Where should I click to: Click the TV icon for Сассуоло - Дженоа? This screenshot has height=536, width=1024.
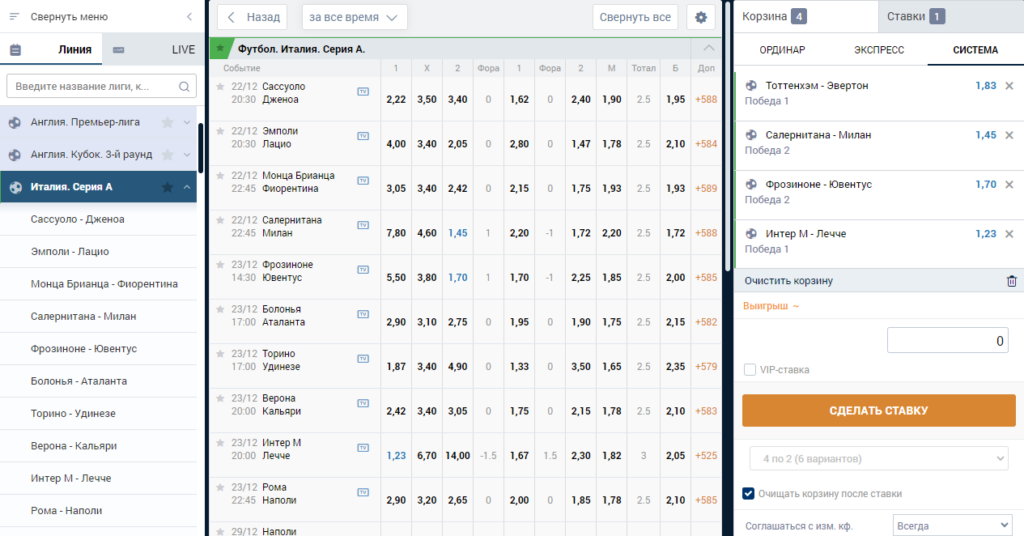363,92
